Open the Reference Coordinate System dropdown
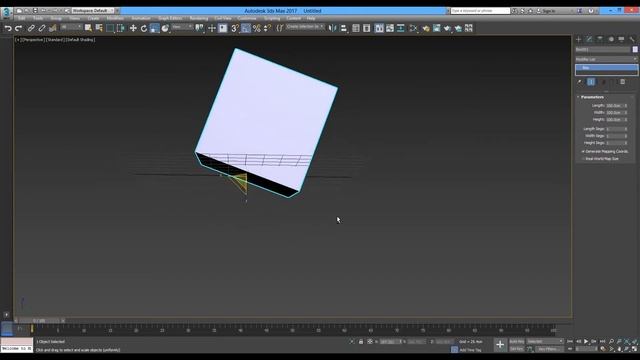640x360 pixels. point(182,27)
